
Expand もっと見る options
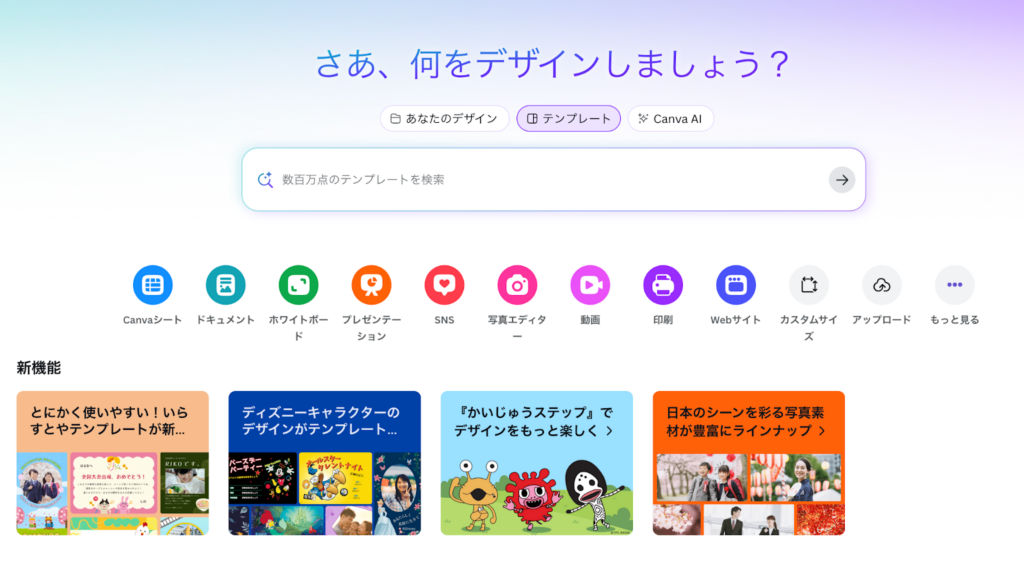(955, 285)
